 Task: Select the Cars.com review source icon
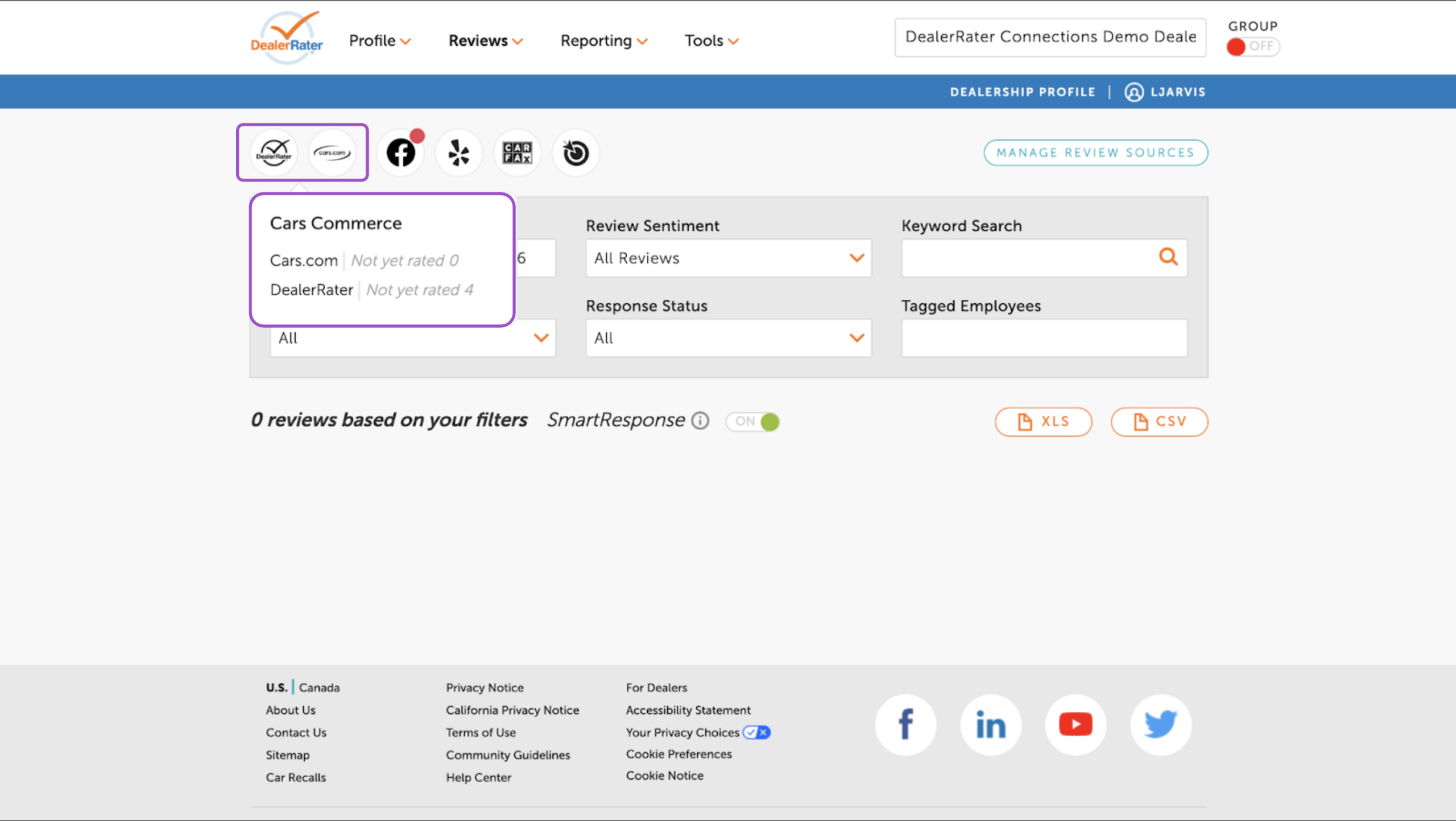[x=332, y=152]
